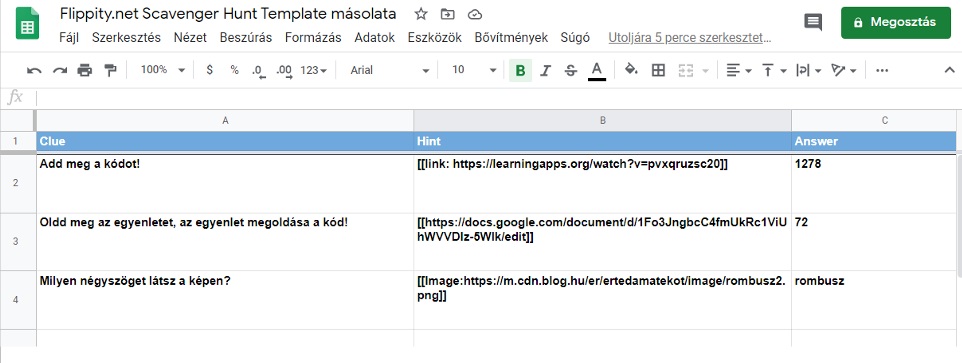Select the cell containing rombusz

click(874, 300)
